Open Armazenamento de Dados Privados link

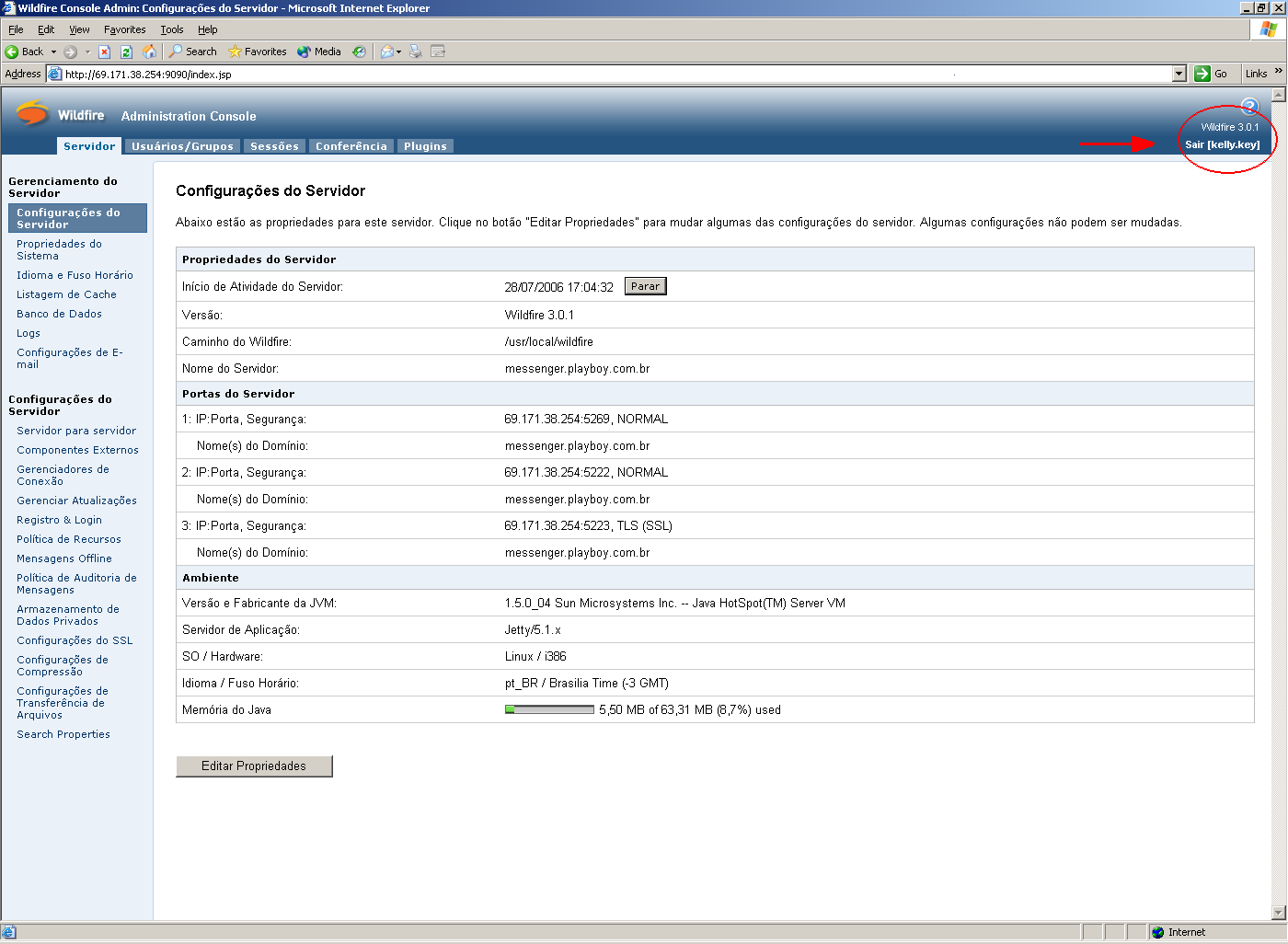pos(68,615)
